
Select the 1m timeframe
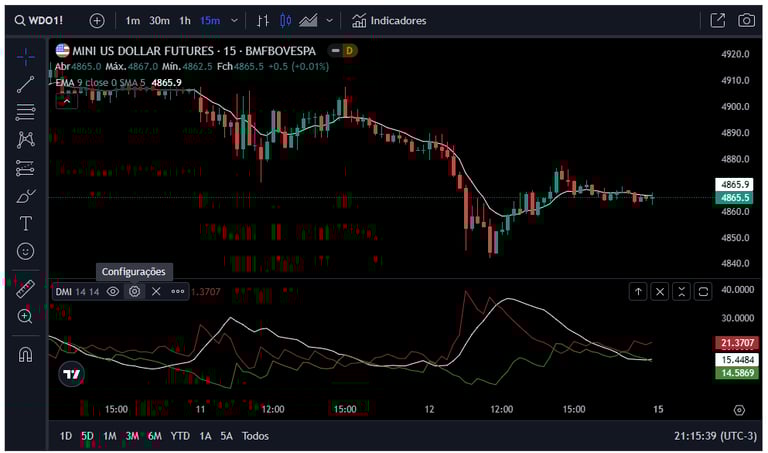[x=132, y=21]
